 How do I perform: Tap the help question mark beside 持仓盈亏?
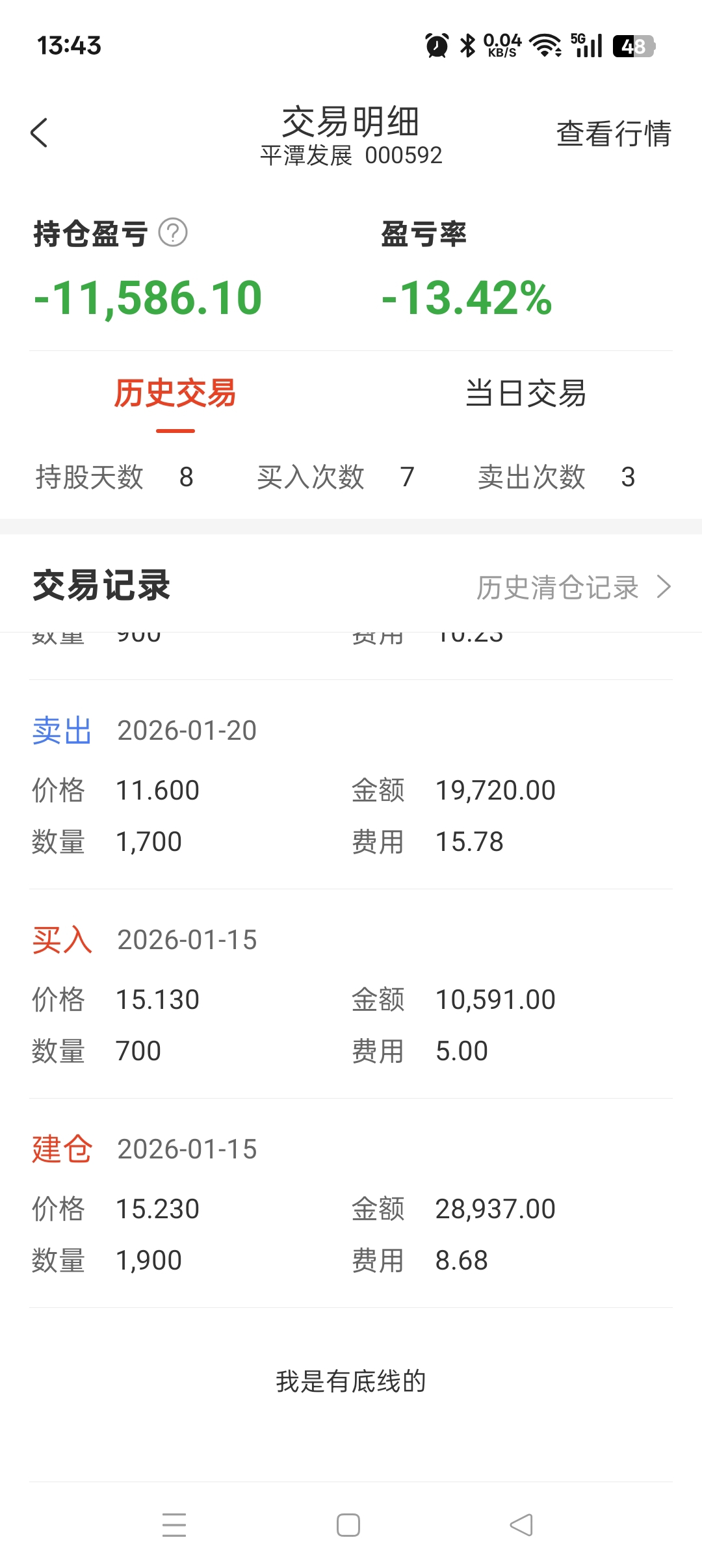[173, 233]
